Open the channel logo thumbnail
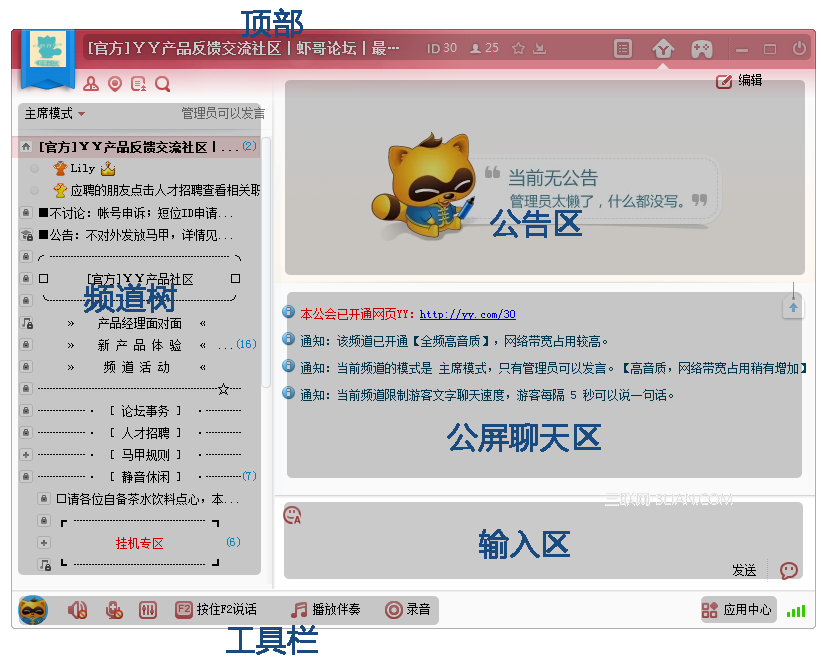This screenshot has height=662, width=821. (x=48, y=50)
